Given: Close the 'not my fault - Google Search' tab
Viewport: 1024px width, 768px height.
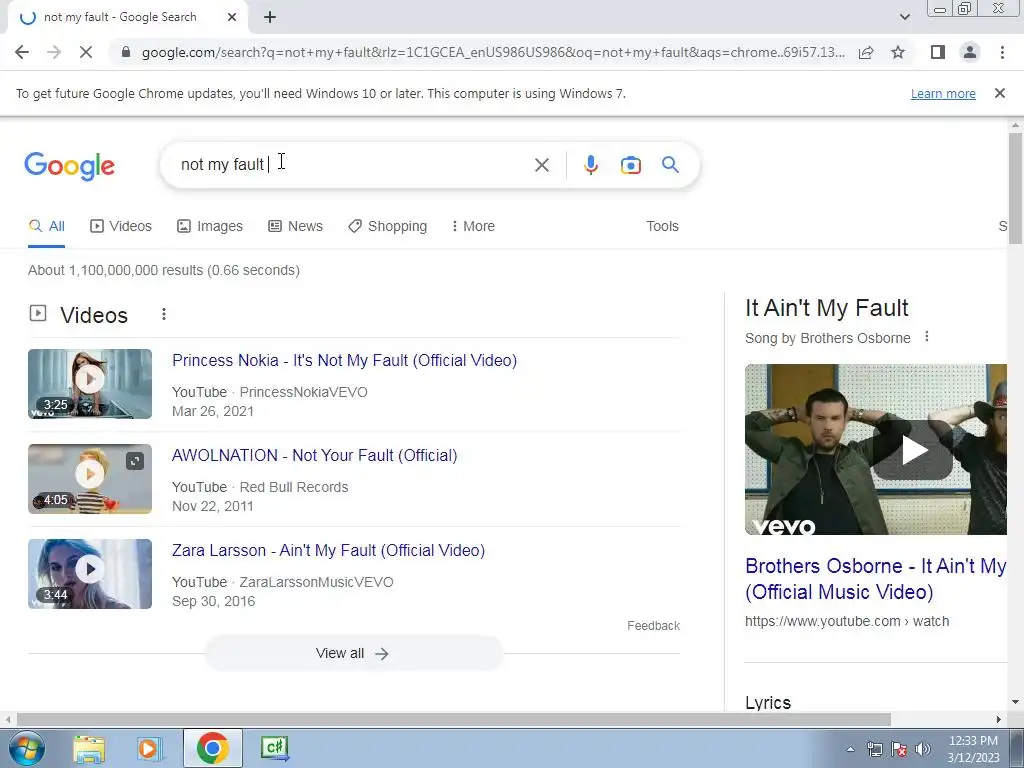Looking at the screenshot, I should click(232, 18).
